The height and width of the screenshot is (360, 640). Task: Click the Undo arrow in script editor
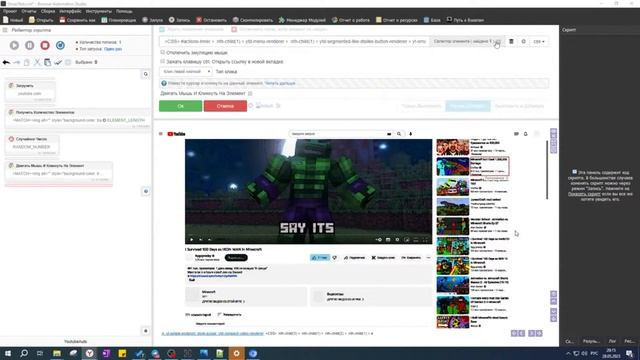(x=6, y=62)
